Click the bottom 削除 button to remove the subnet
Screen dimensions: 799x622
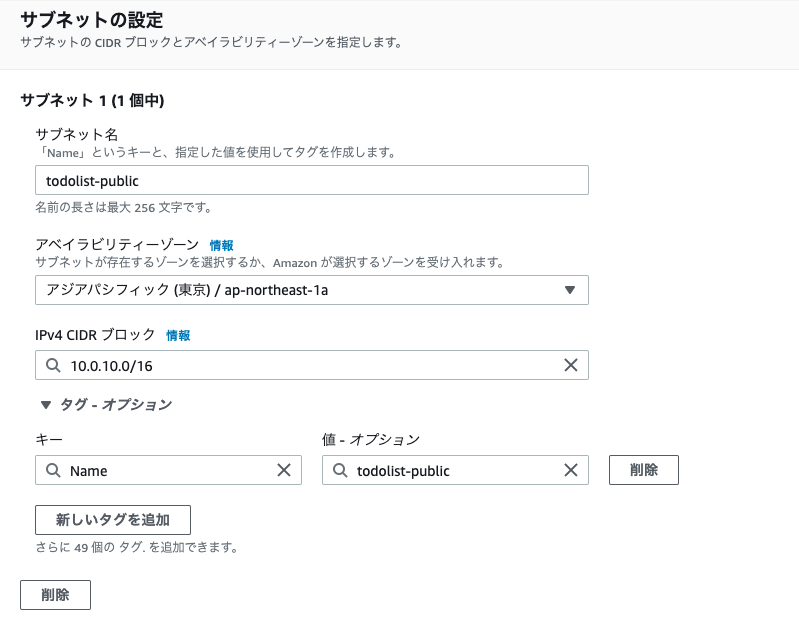pyautogui.click(x=56, y=594)
